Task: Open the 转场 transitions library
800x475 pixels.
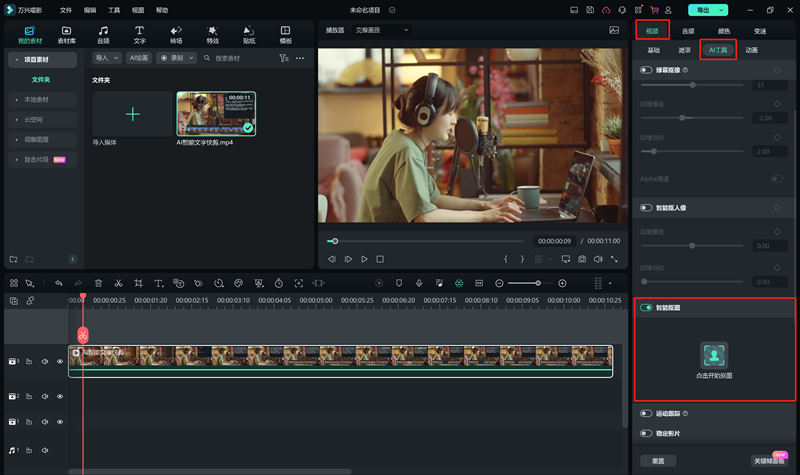Action: coord(176,35)
